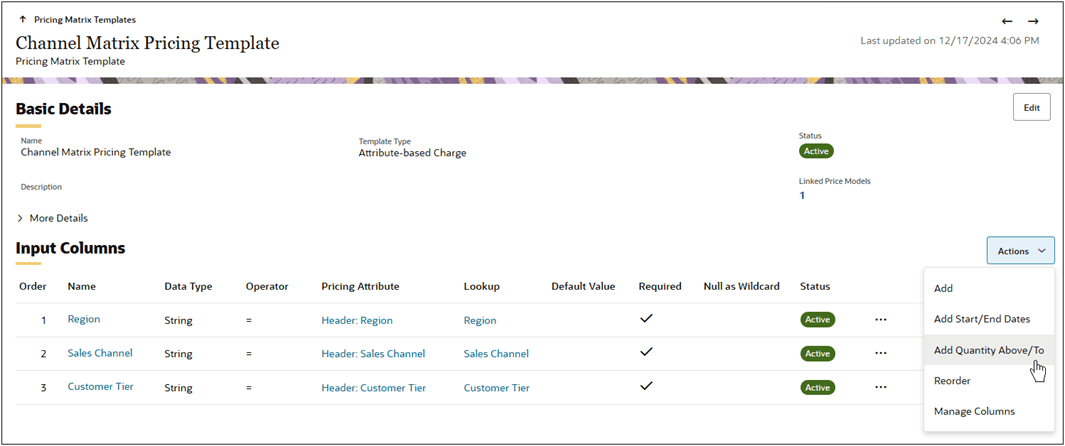Click the Required checkmark in Customer Tier row
1065x446 pixels.
[x=647, y=386]
